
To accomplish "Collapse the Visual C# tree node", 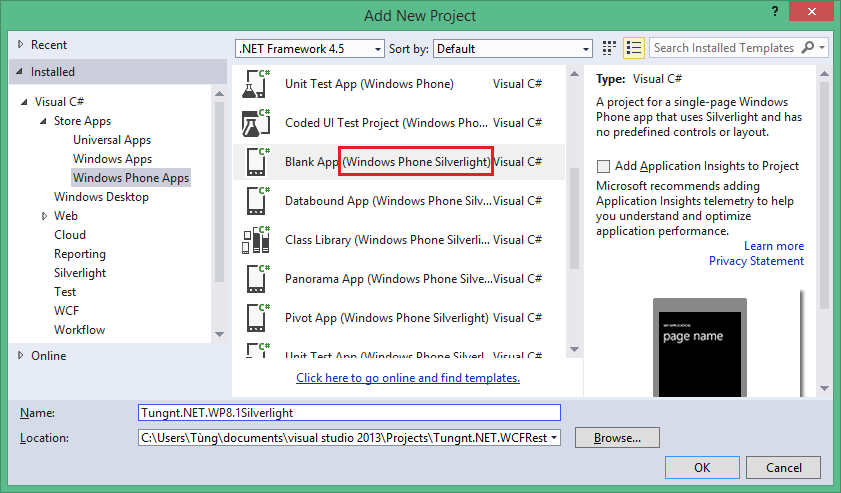I will pyautogui.click(x=24, y=101).
